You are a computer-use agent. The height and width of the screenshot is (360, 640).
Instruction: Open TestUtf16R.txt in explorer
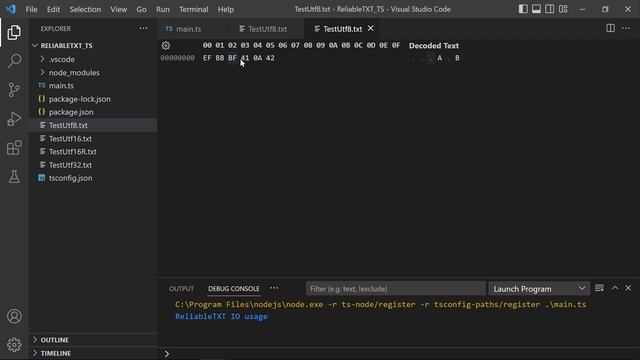tap(93, 151)
